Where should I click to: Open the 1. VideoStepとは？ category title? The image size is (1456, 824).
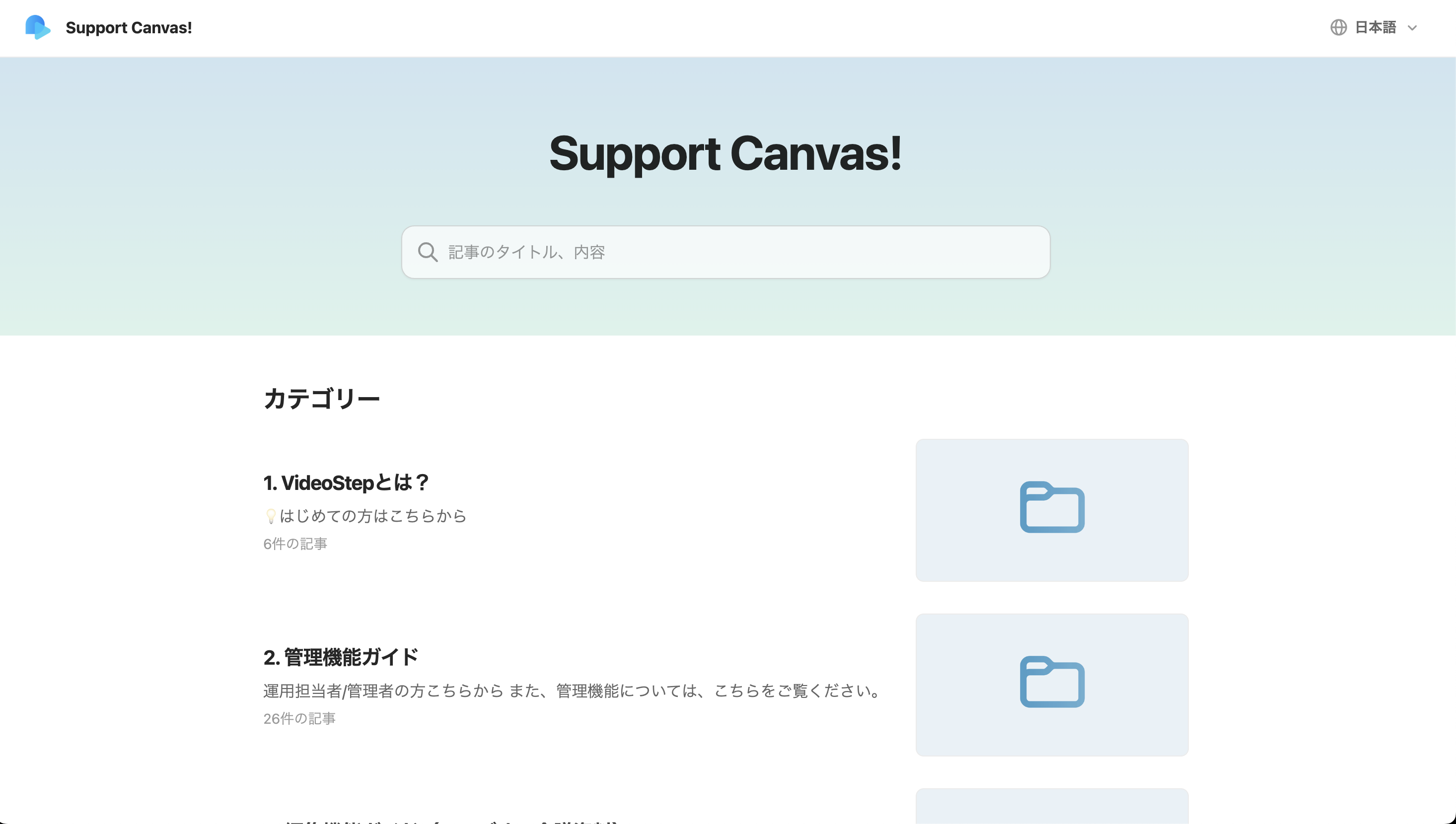pos(346,483)
